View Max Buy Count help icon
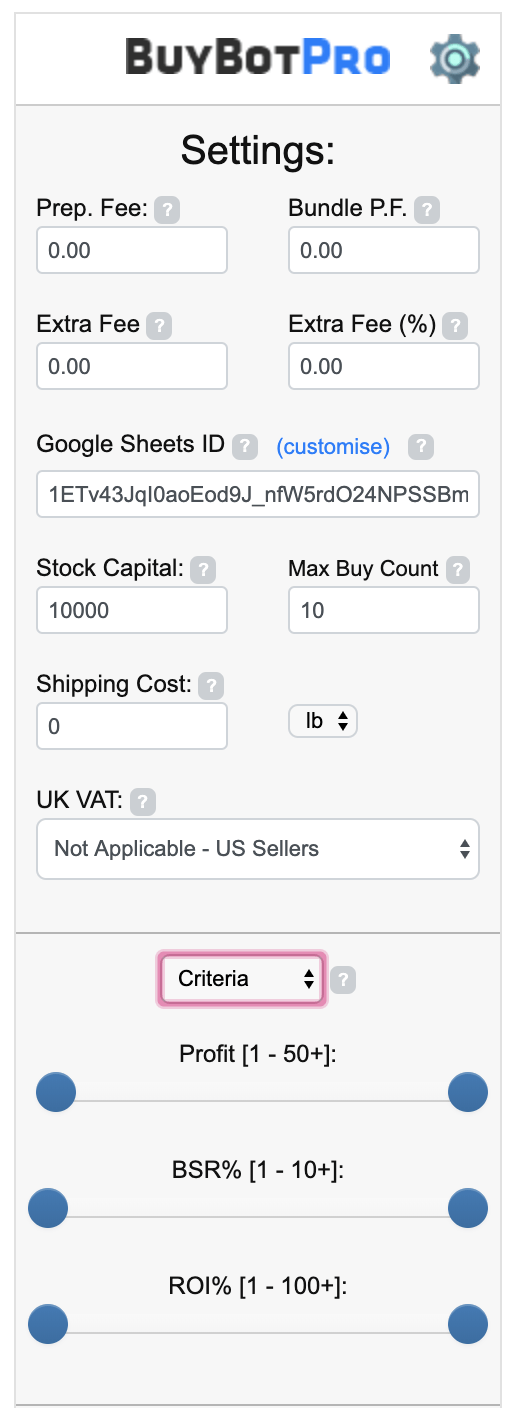 457,570
